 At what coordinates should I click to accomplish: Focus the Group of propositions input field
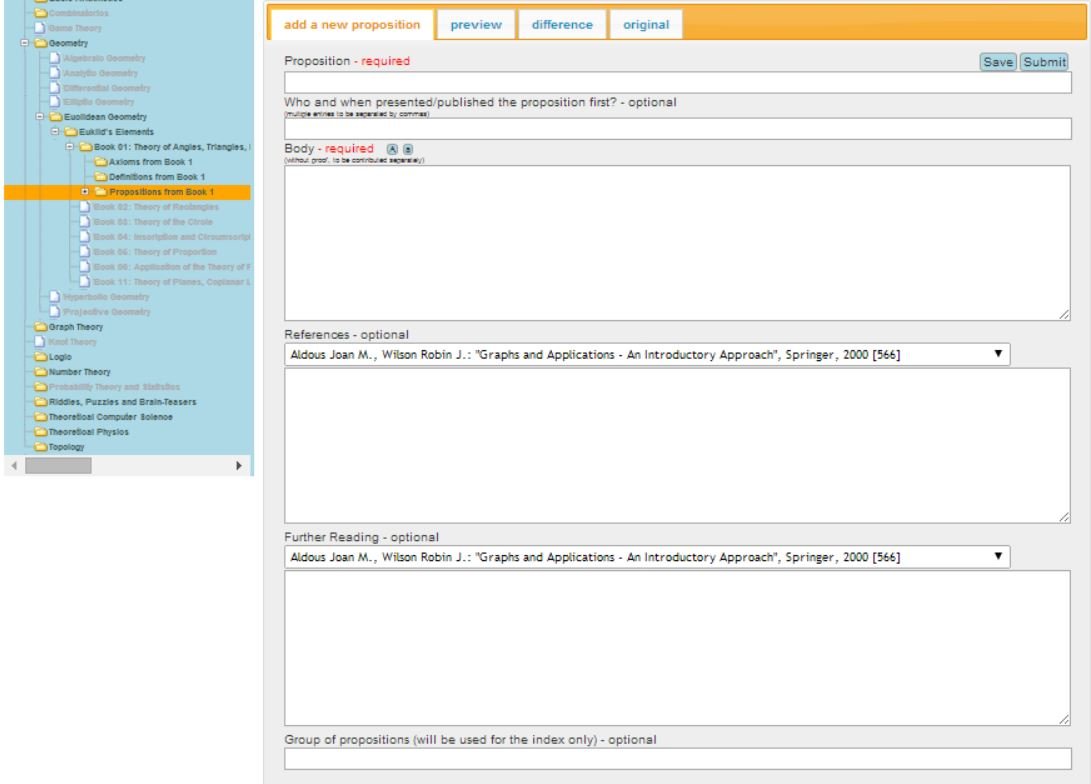pyautogui.click(x=677, y=759)
